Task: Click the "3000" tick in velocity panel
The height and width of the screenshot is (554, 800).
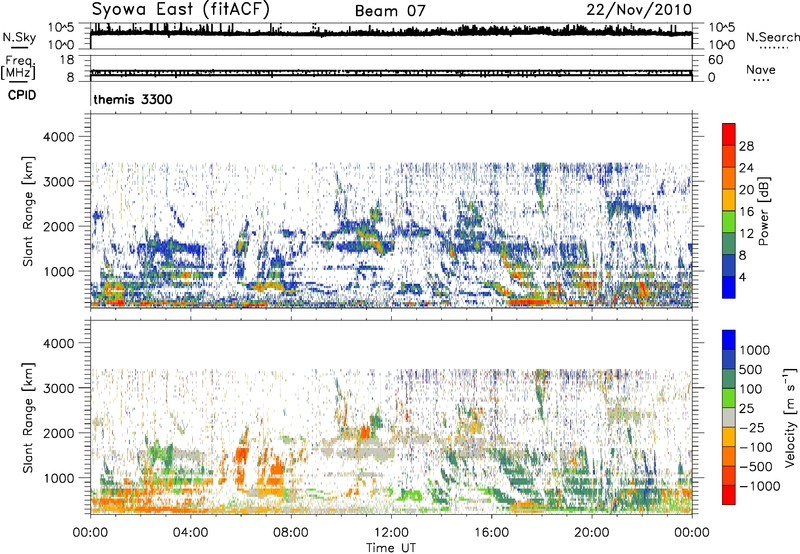Action: pyautogui.click(x=58, y=388)
